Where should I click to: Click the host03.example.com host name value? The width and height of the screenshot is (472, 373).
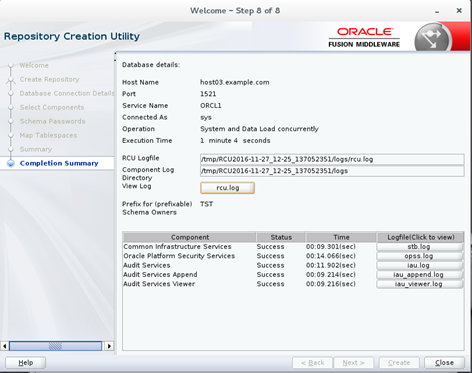235,82
